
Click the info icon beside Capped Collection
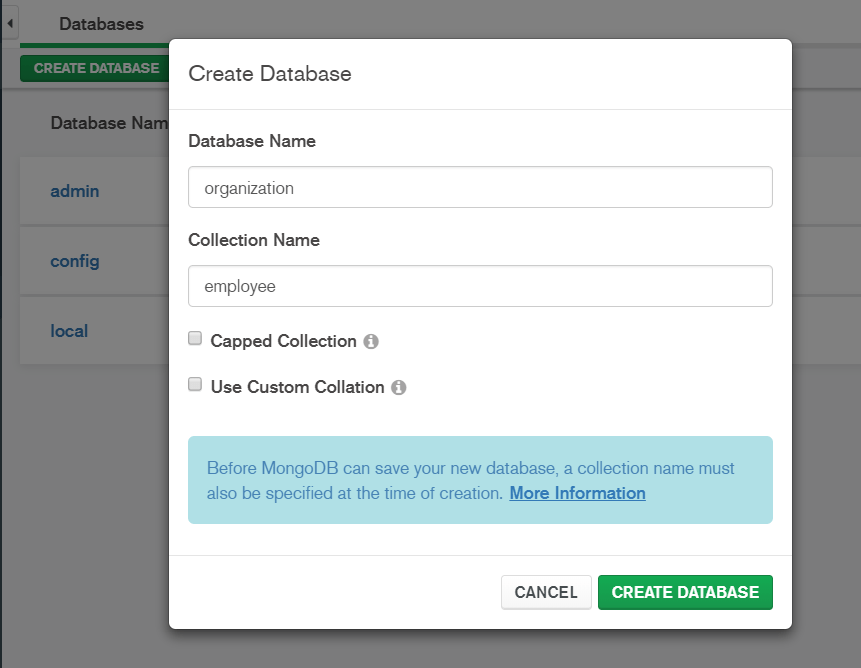[371, 342]
